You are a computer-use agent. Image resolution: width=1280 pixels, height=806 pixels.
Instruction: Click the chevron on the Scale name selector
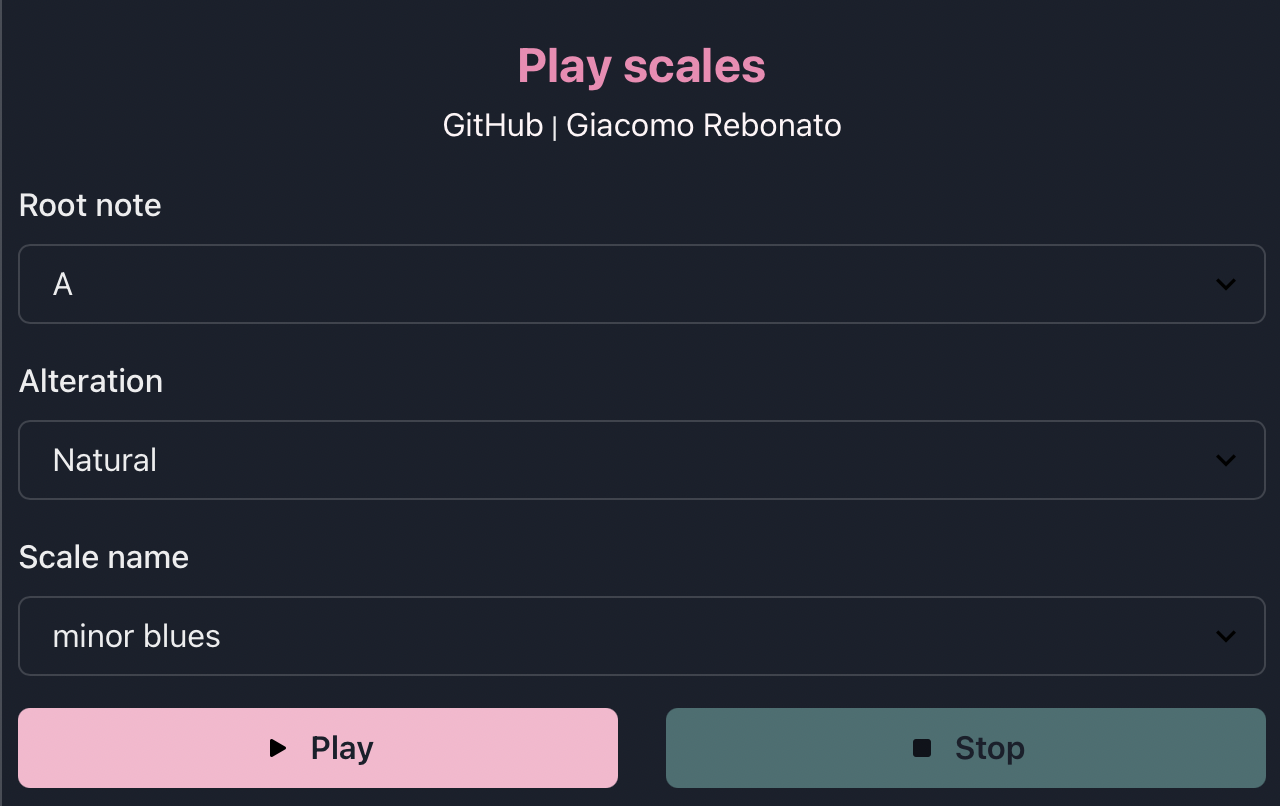pos(1226,636)
